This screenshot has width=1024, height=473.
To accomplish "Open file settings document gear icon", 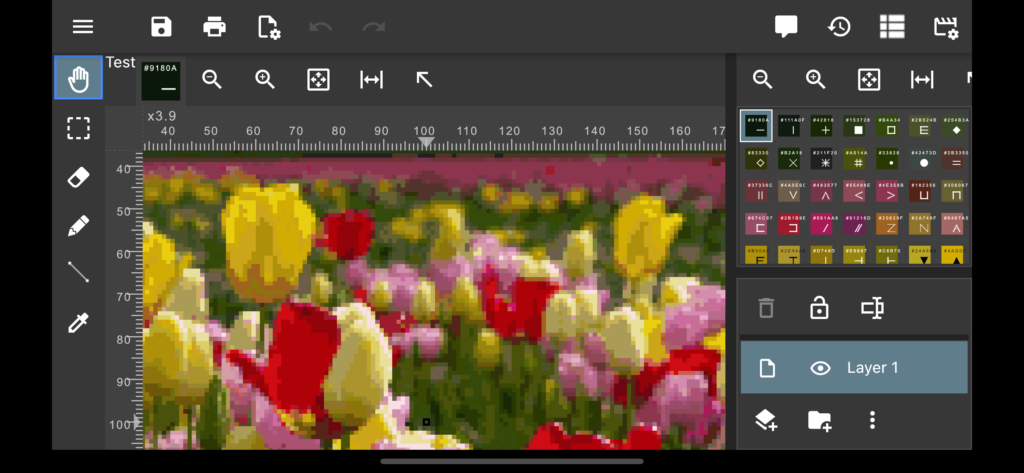I will coord(268,27).
